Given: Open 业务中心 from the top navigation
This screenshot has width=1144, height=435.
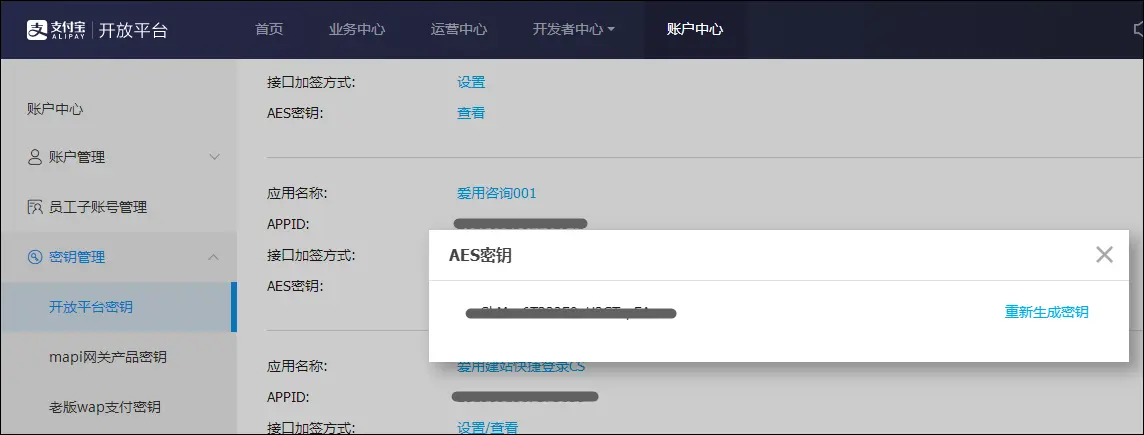Looking at the screenshot, I should [357, 29].
